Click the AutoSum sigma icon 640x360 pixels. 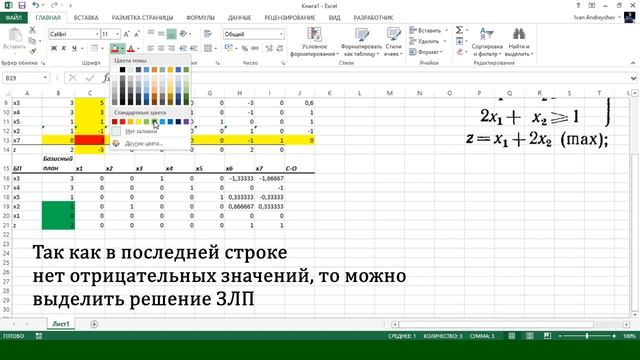point(460,30)
